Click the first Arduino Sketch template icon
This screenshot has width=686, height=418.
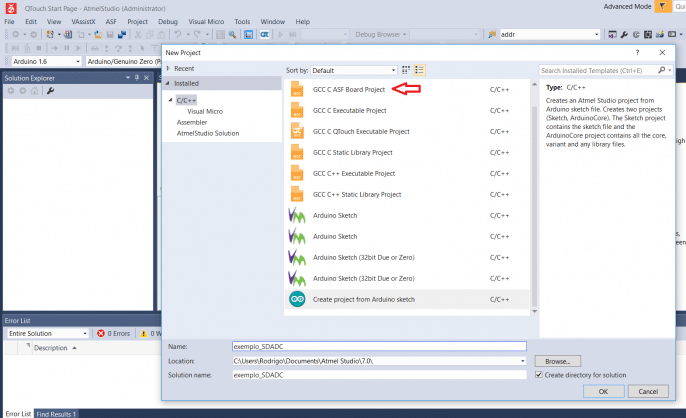pos(296,215)
